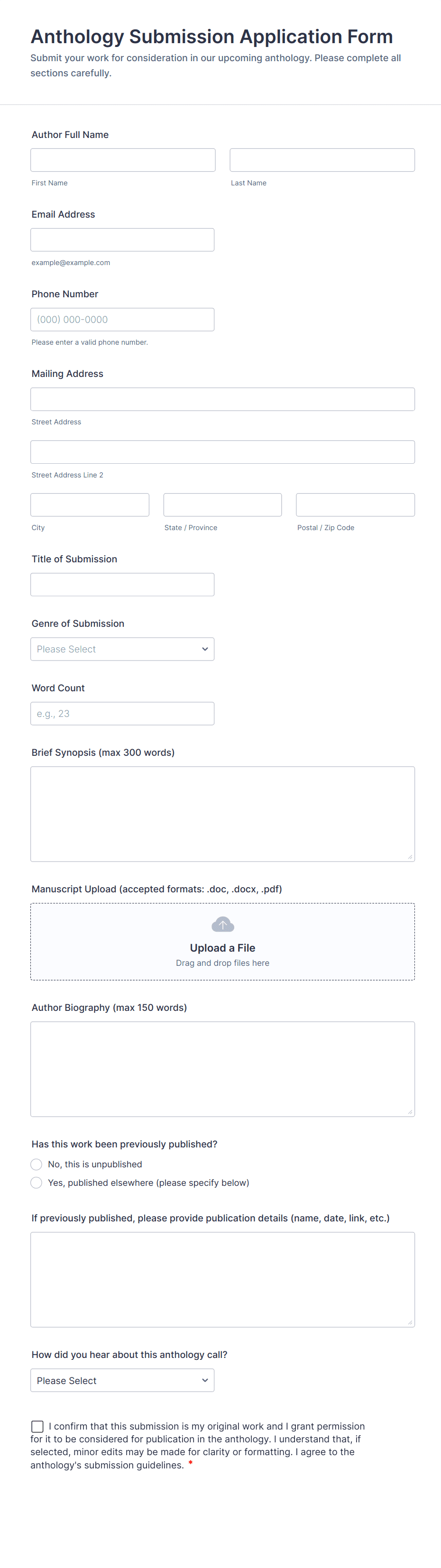Click the State / Province field

[x=222, y=504]
